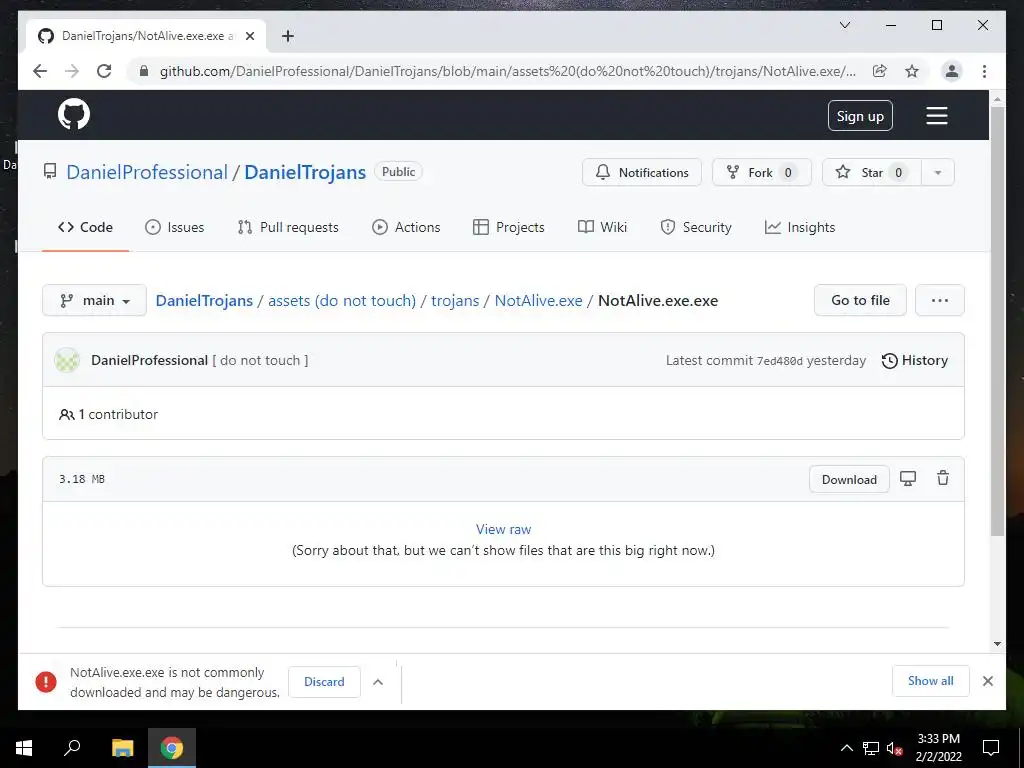Click the trojans breadcrumb folder
The width and height of the screenshot is (1024, 768).
point(455,300)
